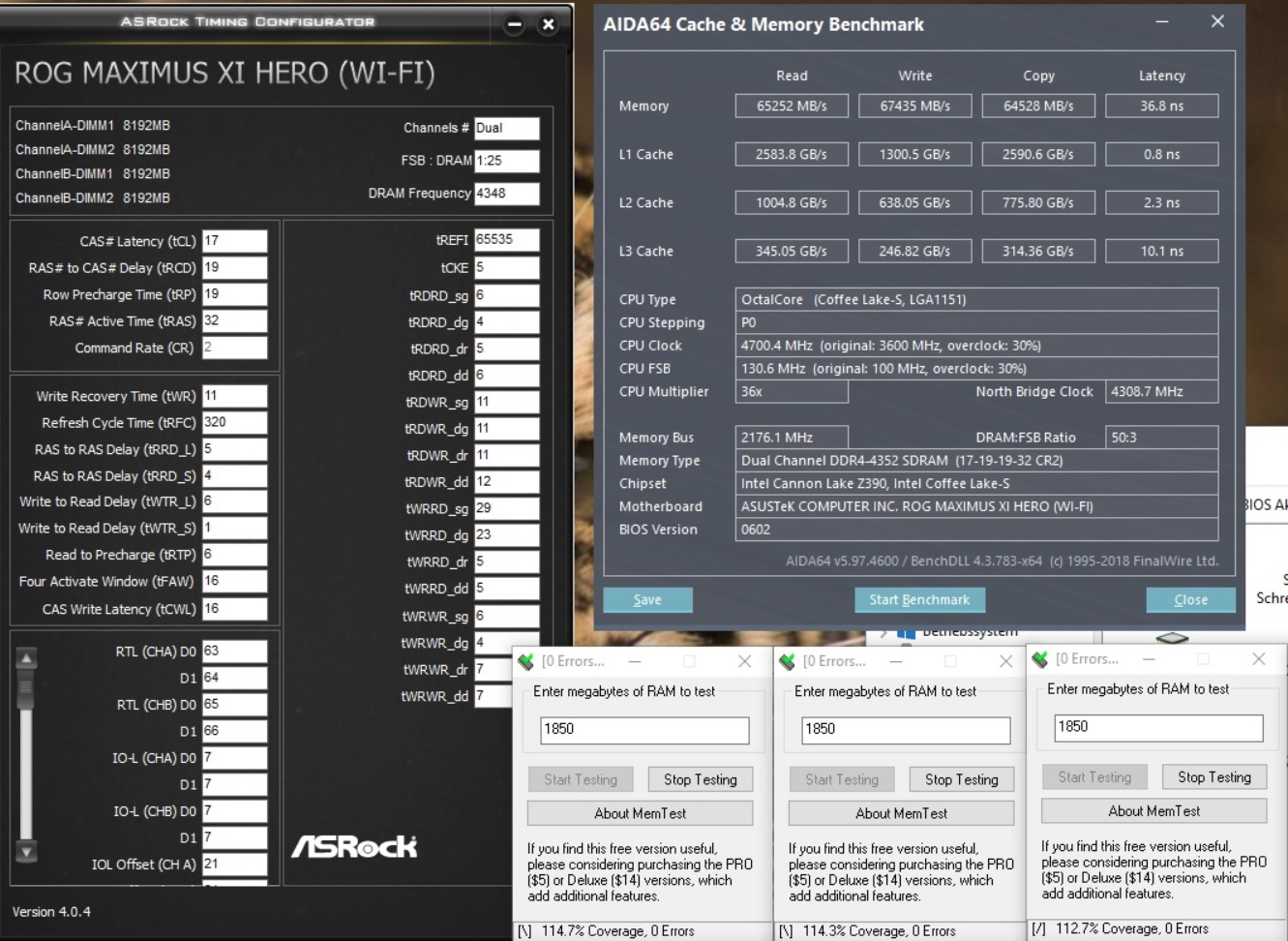Click the Row Precharge Time (tRP) field

click(x=234, y=294)
